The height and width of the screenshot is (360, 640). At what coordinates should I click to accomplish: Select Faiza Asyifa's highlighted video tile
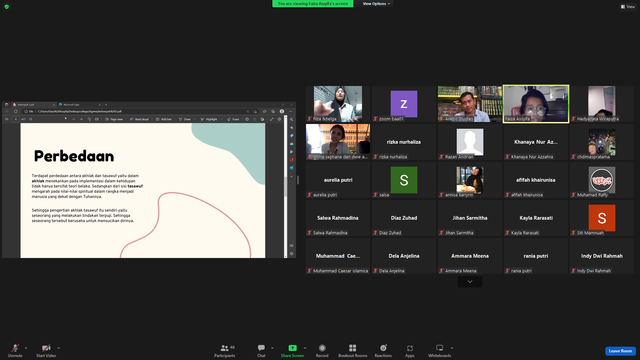[536, 104]
